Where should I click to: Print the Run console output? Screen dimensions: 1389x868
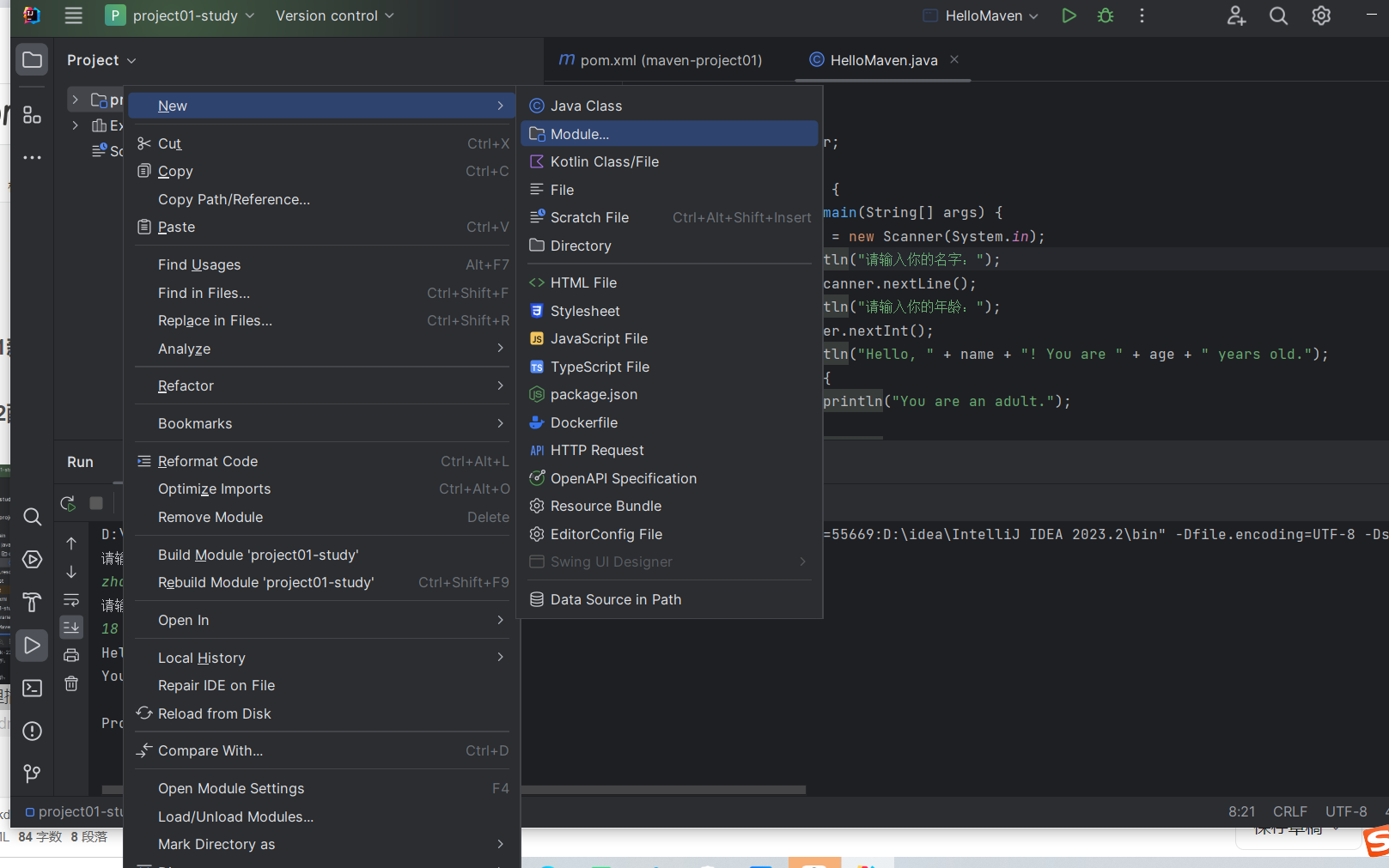(x=71, y=656)
